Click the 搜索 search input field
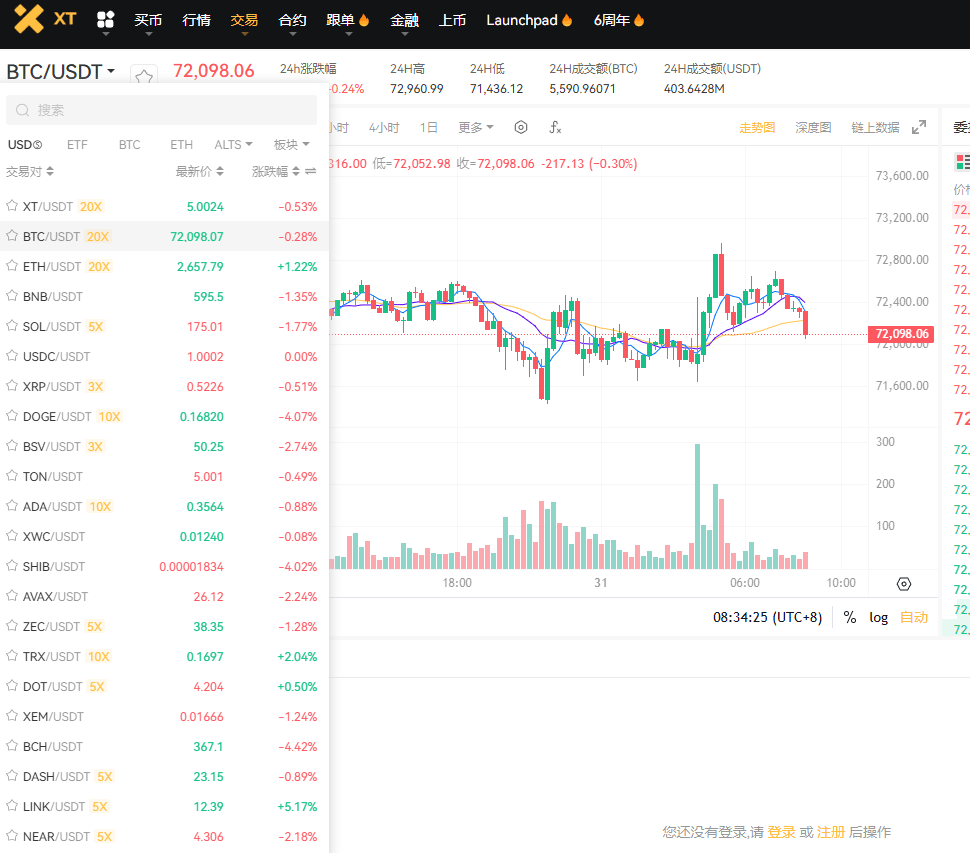The height and width of the screenshot is (853, 970). [161, 110]
